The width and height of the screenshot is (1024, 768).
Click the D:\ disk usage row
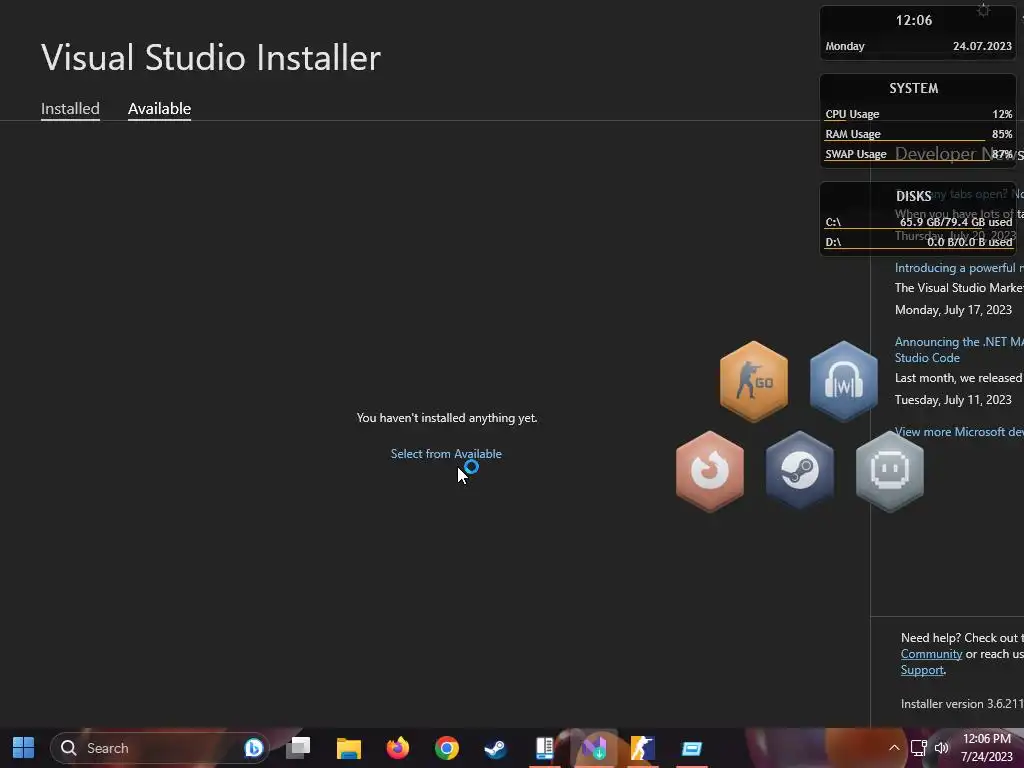click(x=918, y=242)
